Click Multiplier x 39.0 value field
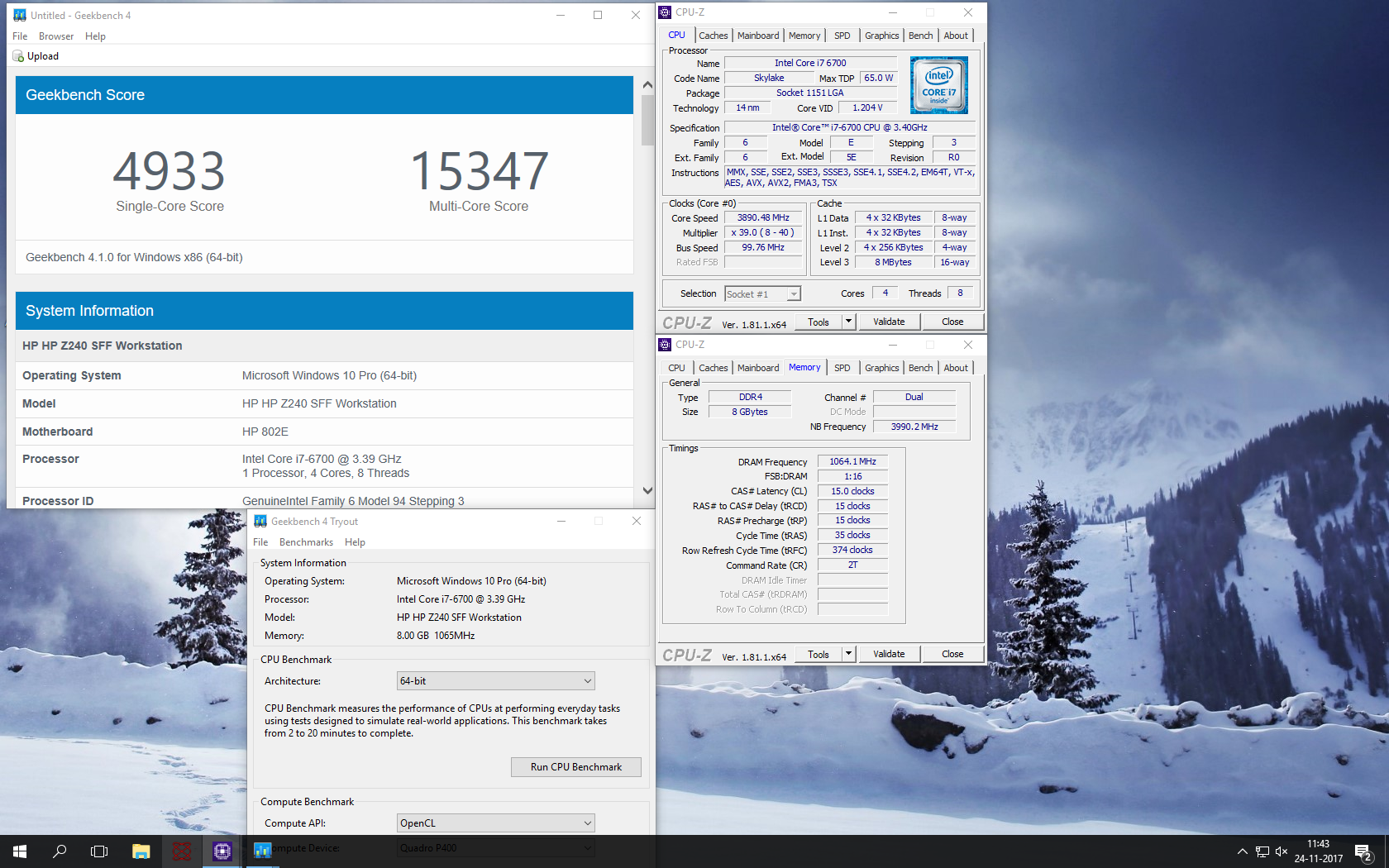1389x868 pixels. click(763, 233)
